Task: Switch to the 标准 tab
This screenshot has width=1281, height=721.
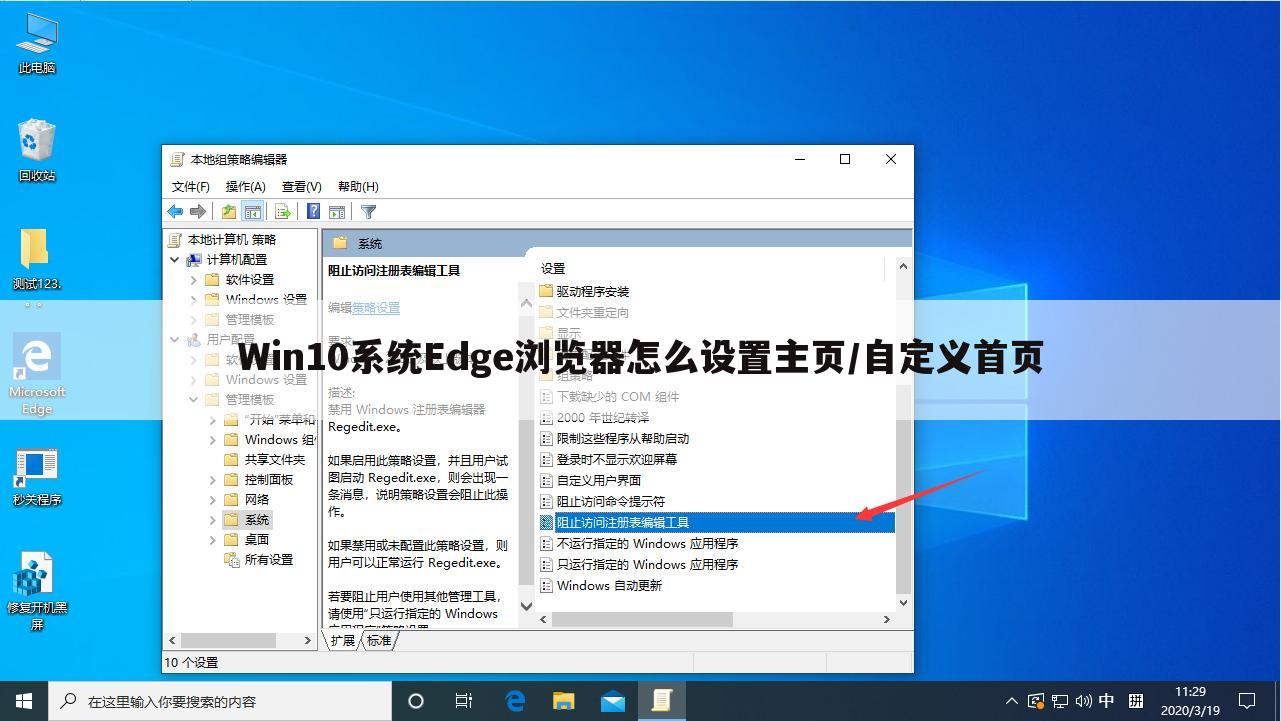Action: pyautogui.click(x=379, y=641)
